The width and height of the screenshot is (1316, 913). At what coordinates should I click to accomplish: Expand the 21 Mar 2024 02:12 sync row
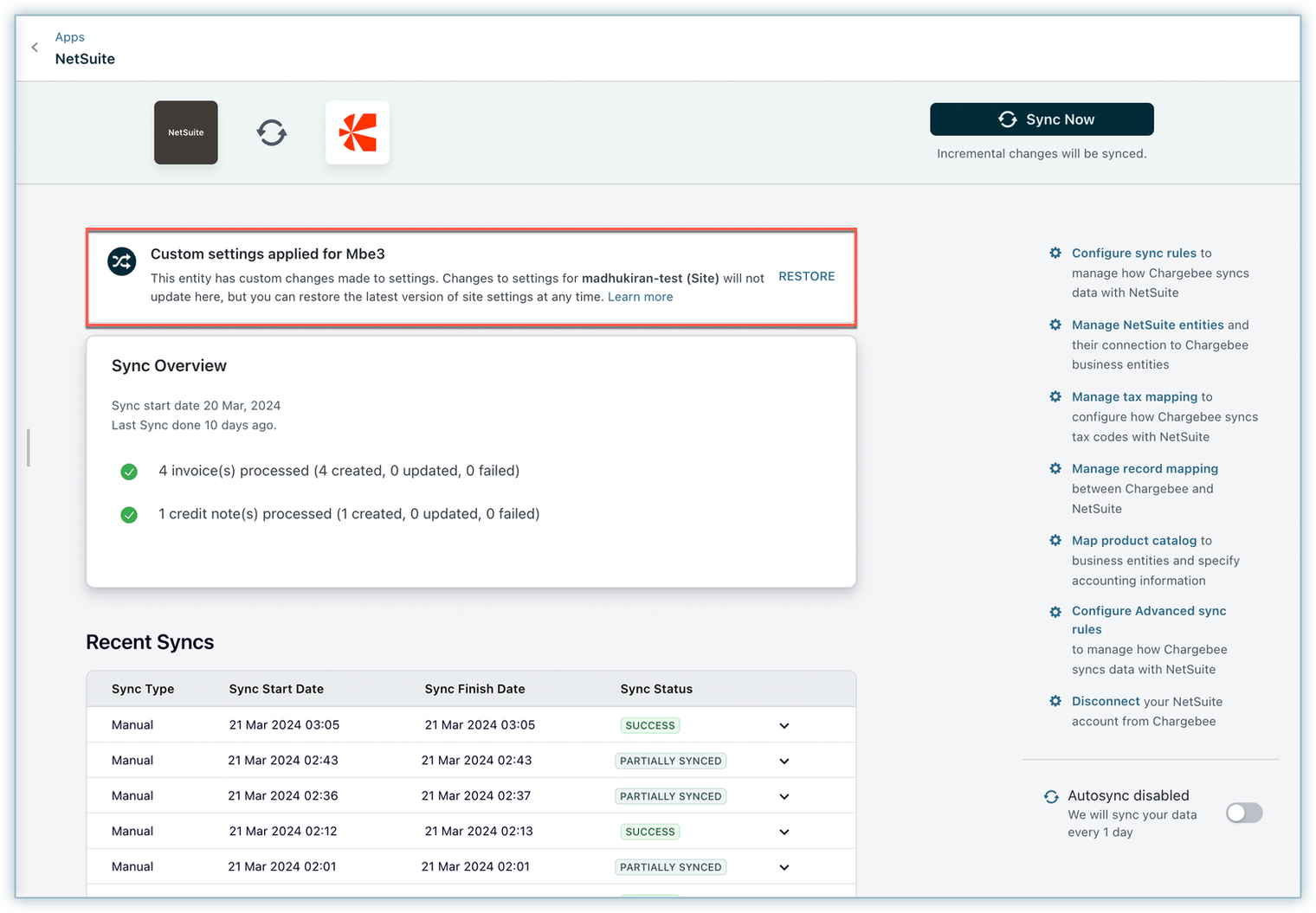[784, 833]
